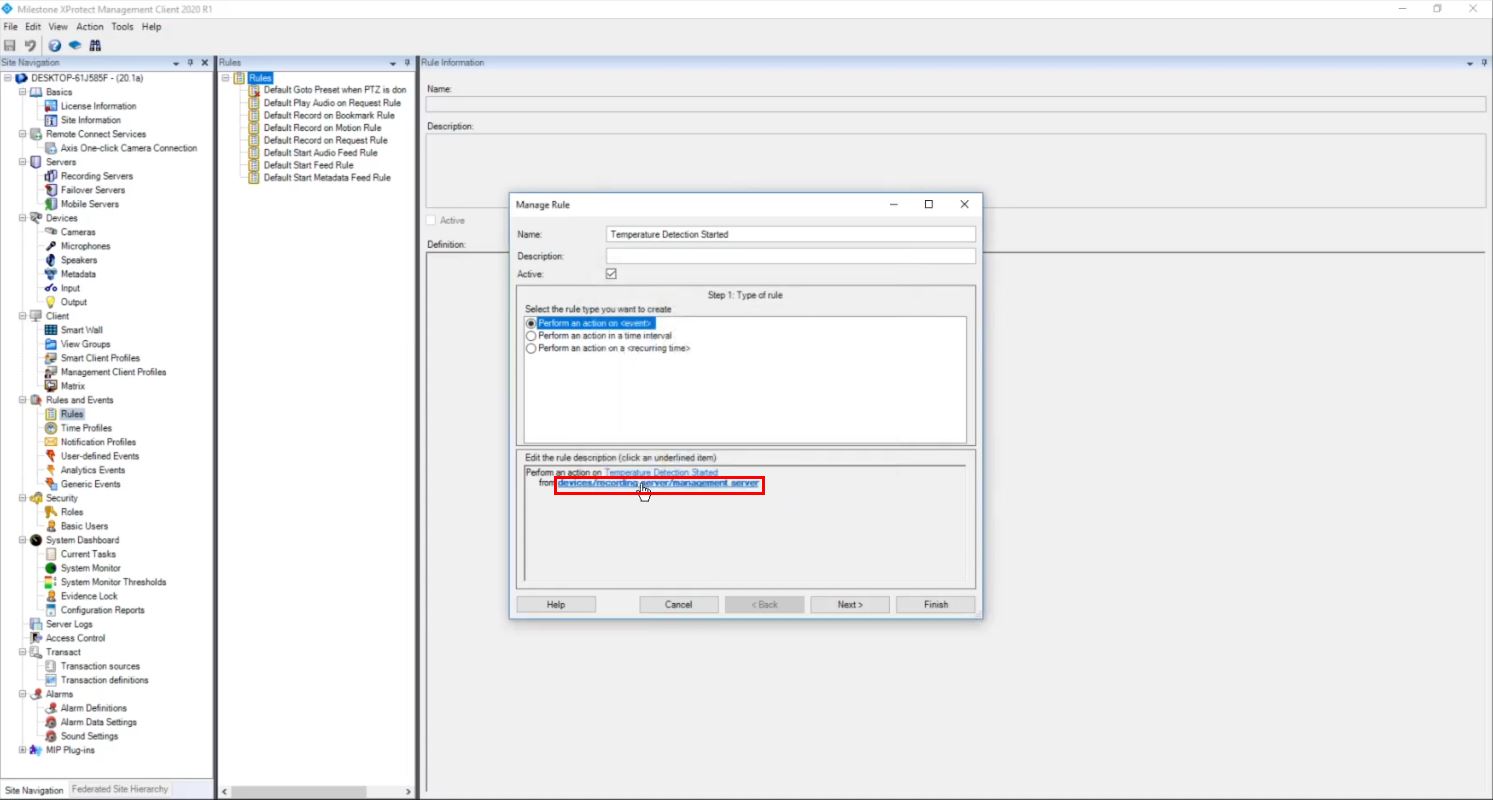Click the Description input field in Manage Rule
This screenshot has width=1493, height=800.
(789, 255)
